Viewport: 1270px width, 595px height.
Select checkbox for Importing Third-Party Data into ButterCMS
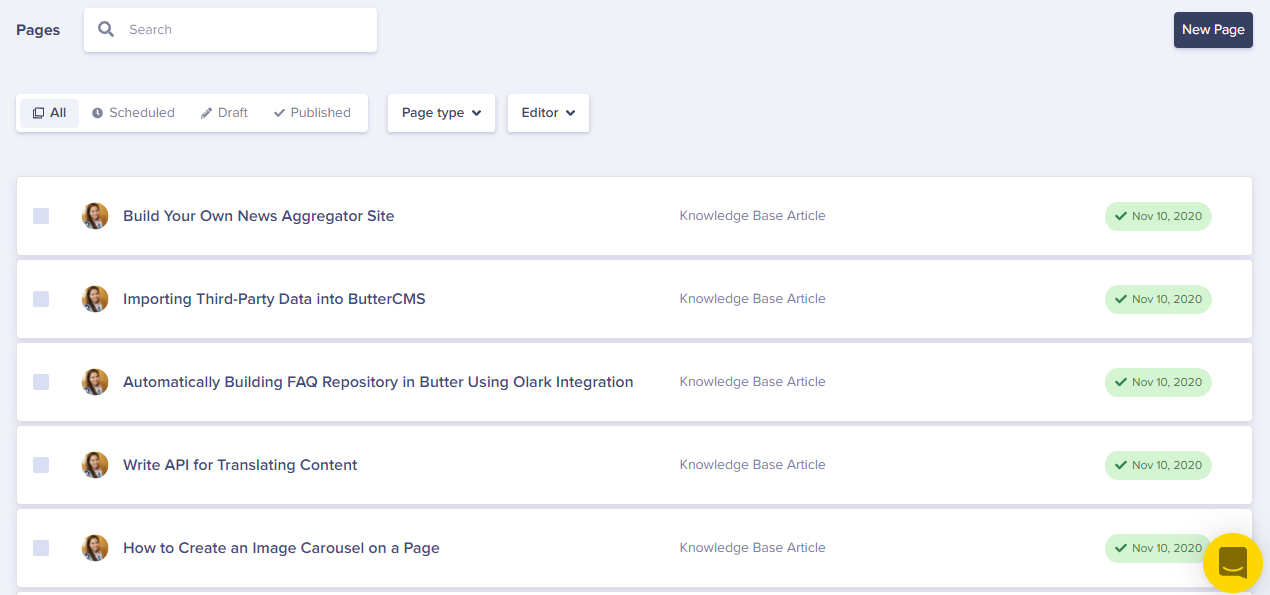41,299
